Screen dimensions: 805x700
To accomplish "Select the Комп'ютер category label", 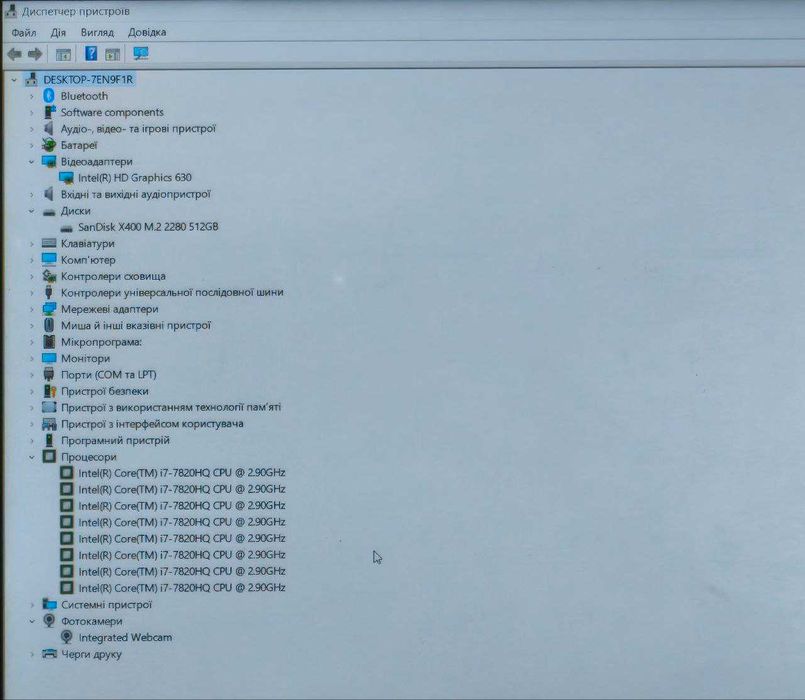I will pyautogui.click(x=88, y=260).
